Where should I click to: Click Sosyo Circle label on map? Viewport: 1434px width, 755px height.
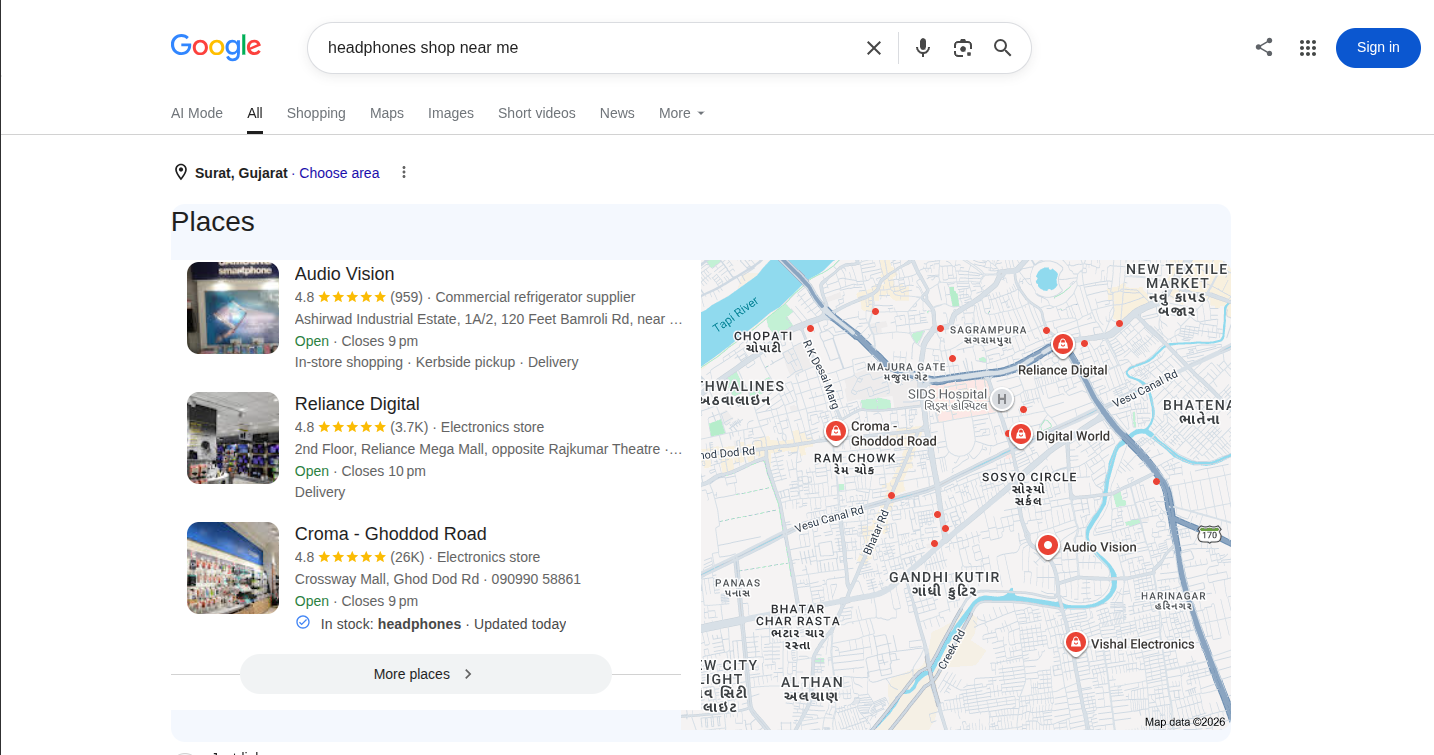[x=1029, y=488]
